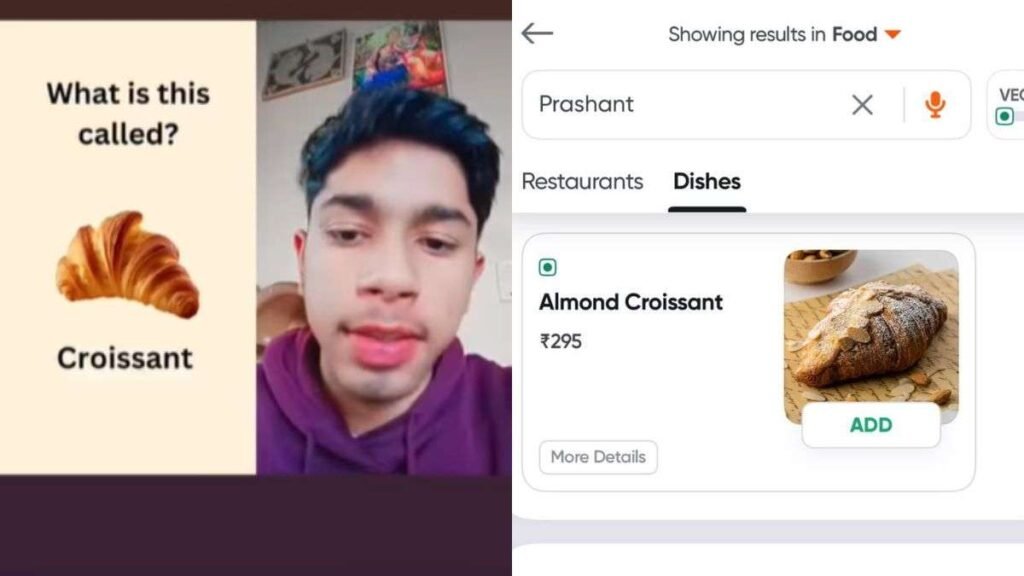Click the selfie video frame
The height and width of the screenshot is (576, 1024).
pyautogui.click(x=383, y=248)
